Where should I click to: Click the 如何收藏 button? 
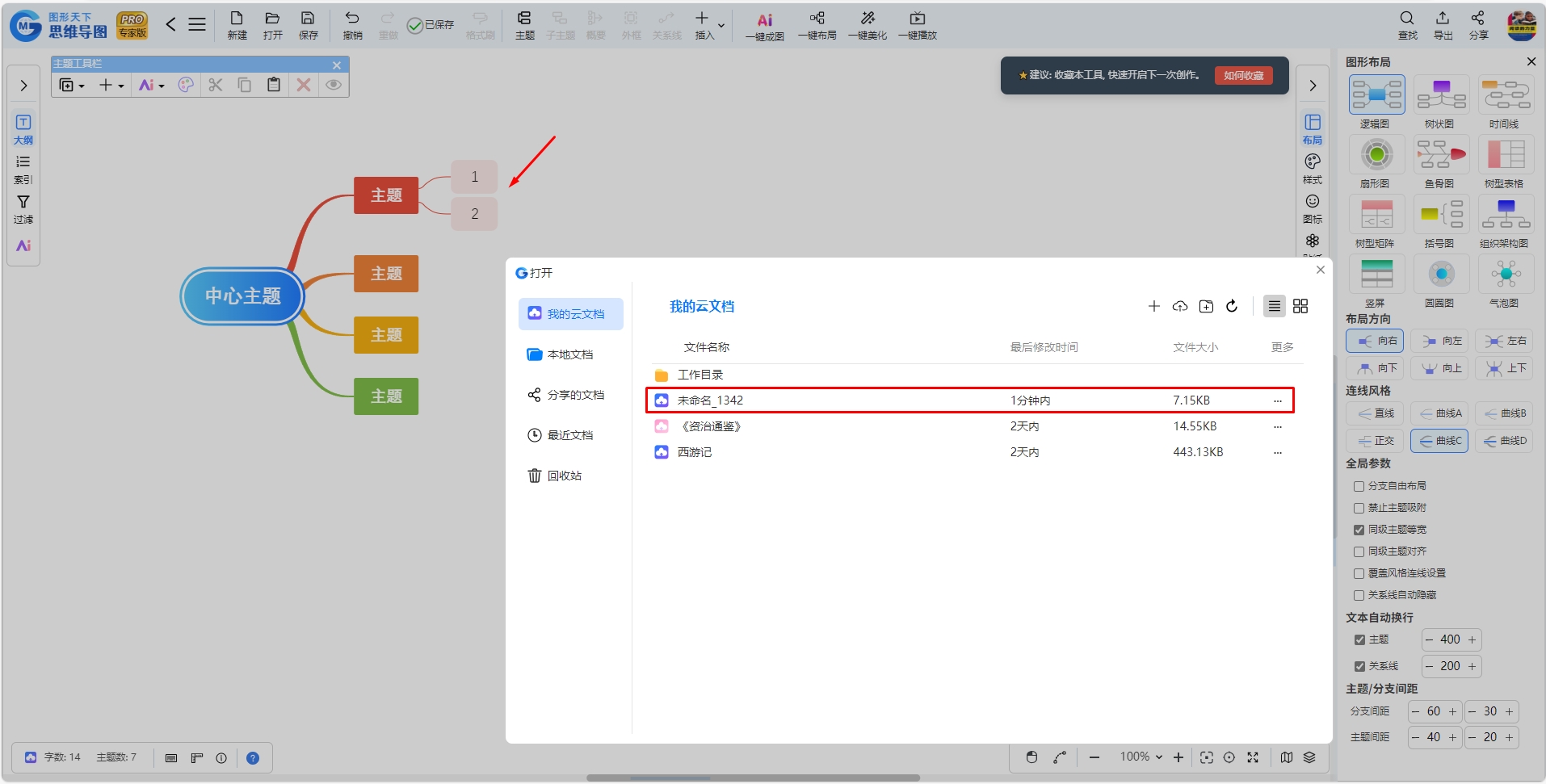point(1244,75)
